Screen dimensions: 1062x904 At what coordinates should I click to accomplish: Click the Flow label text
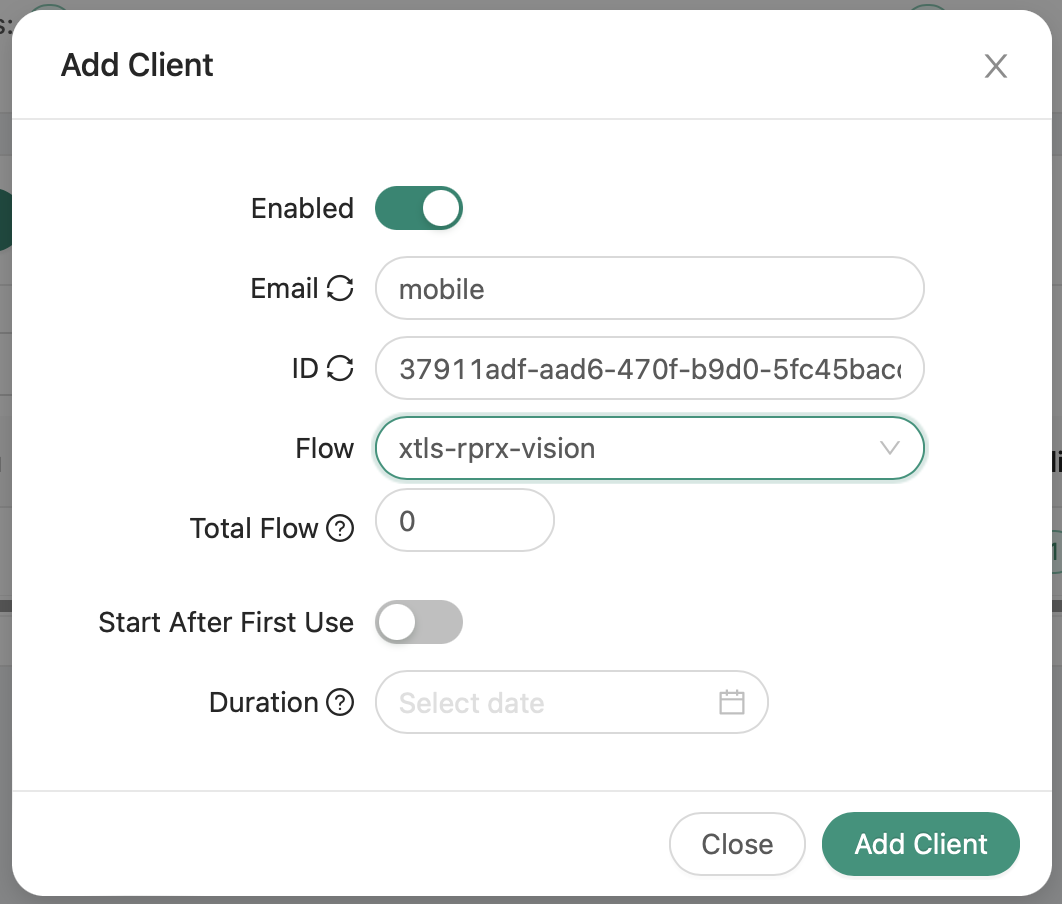pyautogui.click(x=324, y=448)
